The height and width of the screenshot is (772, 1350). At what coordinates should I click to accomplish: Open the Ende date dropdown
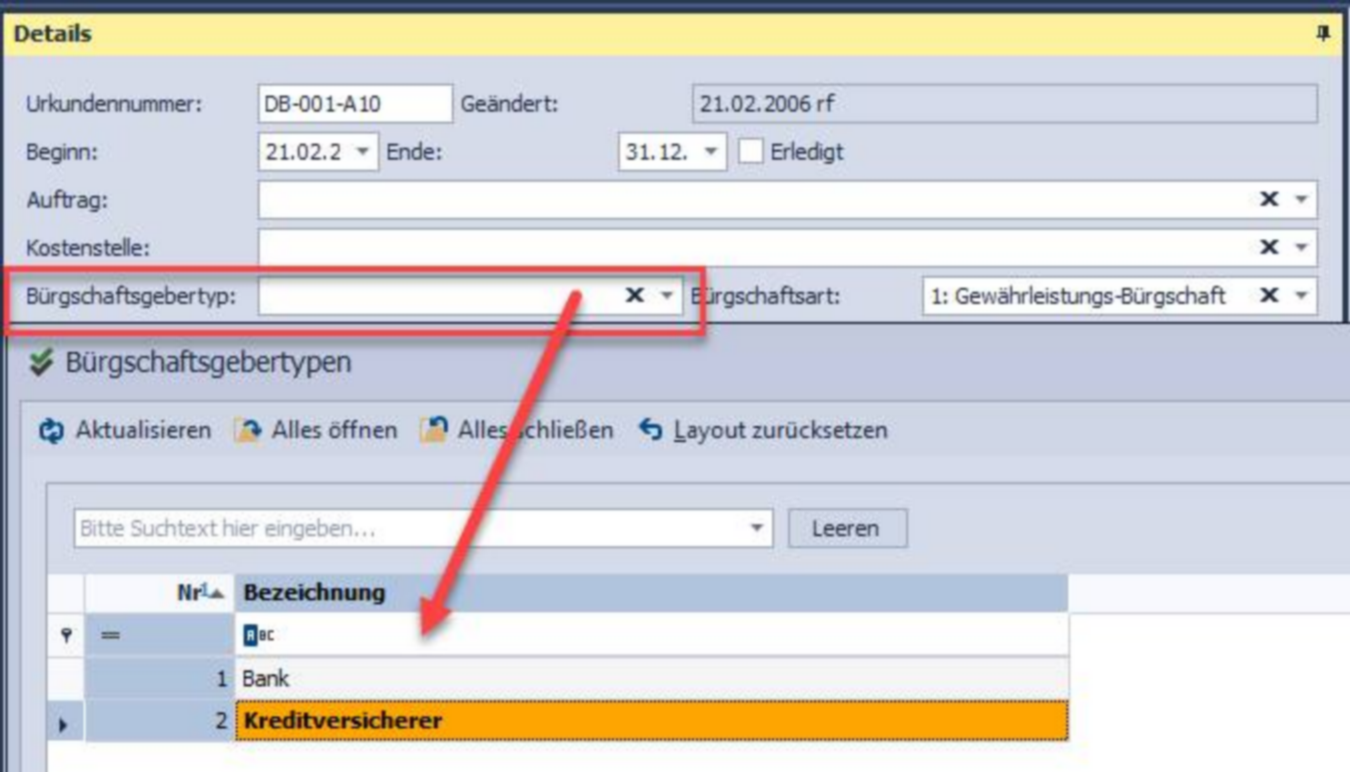710,152
